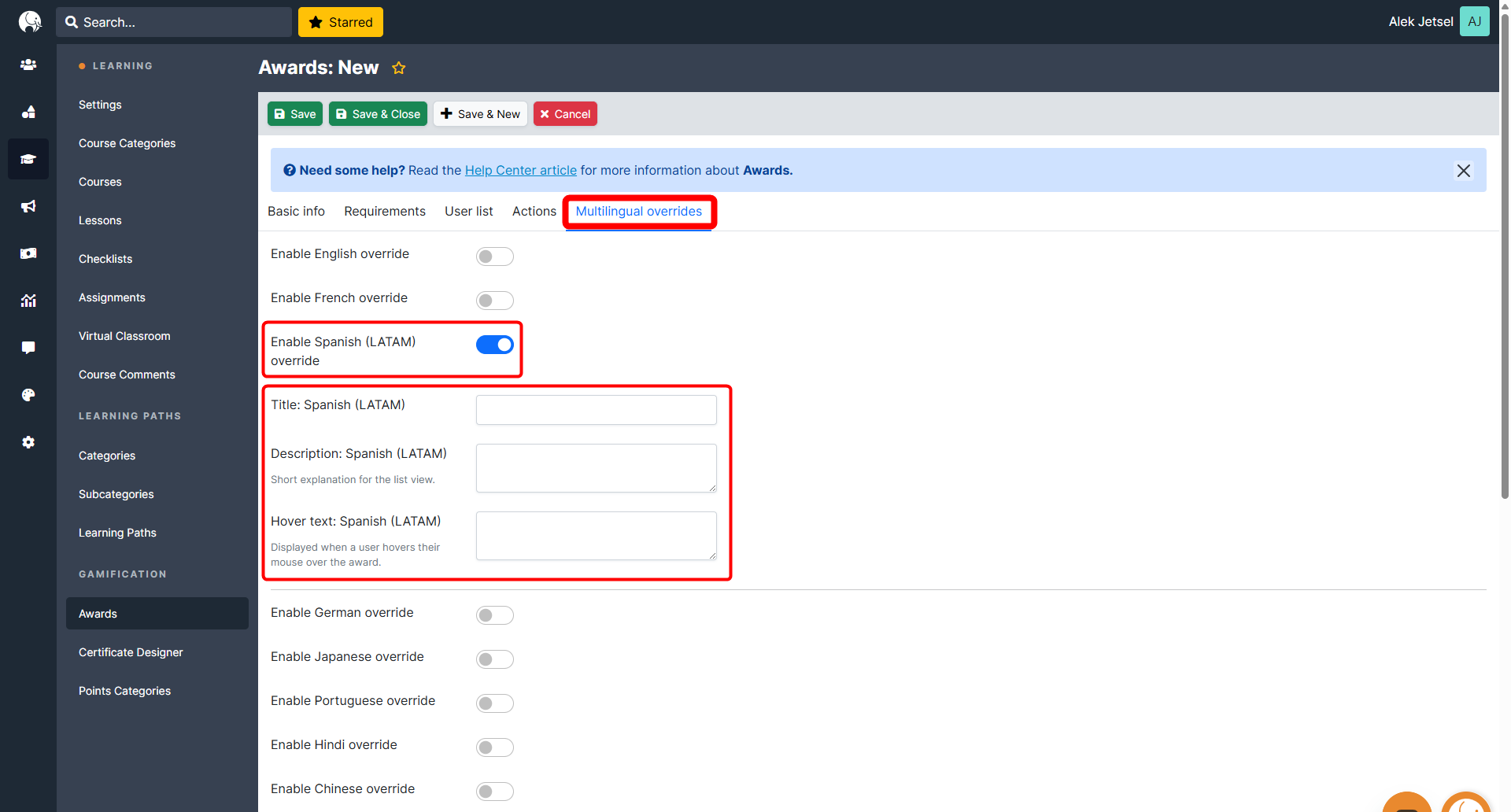Toggle the Japanese override switch
Screen dimensions: 1511x812
click(494, 659)
